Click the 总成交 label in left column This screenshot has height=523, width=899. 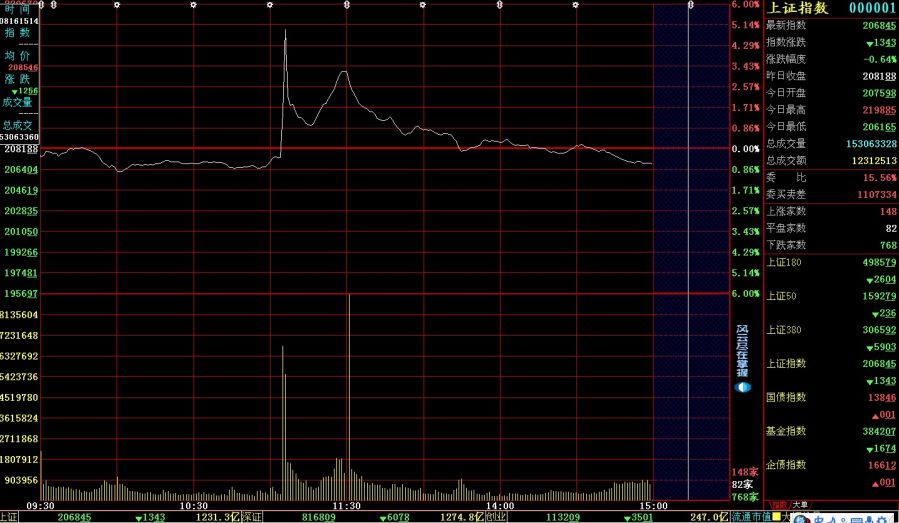pos(17,125)
